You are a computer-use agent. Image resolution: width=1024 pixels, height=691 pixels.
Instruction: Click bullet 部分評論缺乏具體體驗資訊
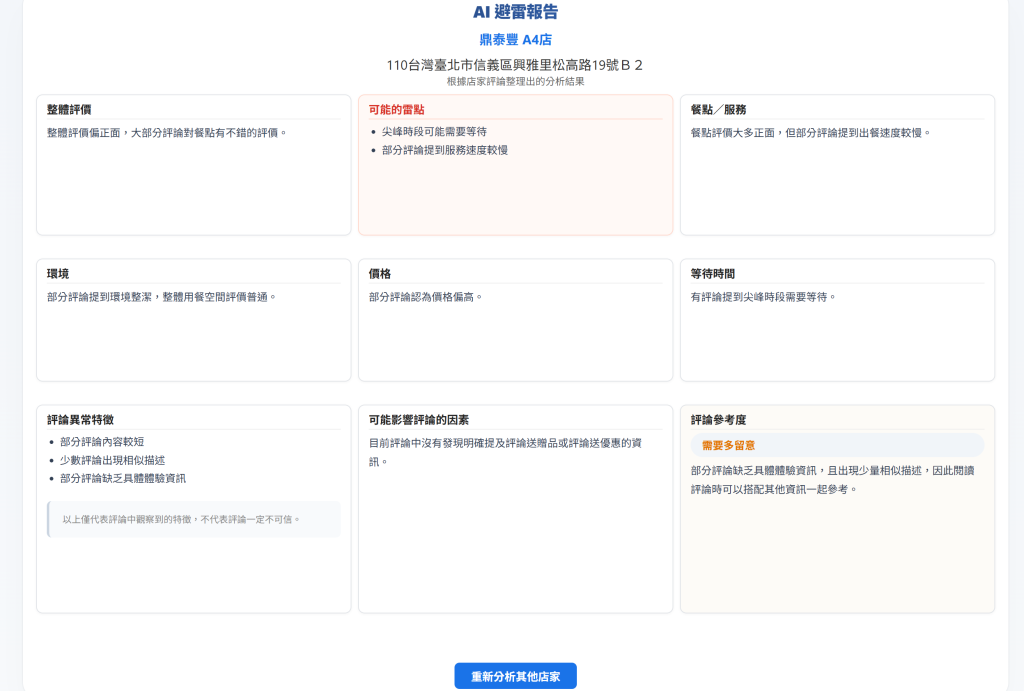point(123,479)
